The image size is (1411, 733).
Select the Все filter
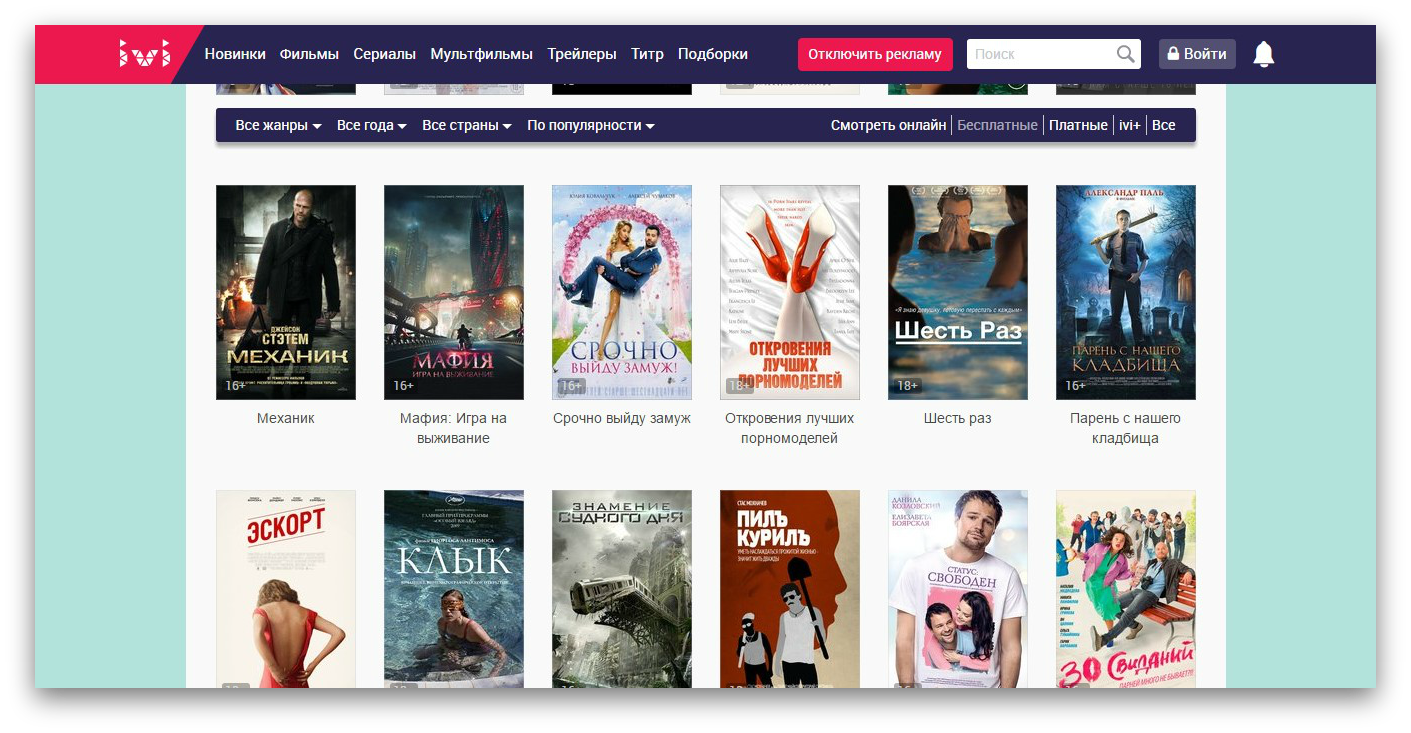1163,125
